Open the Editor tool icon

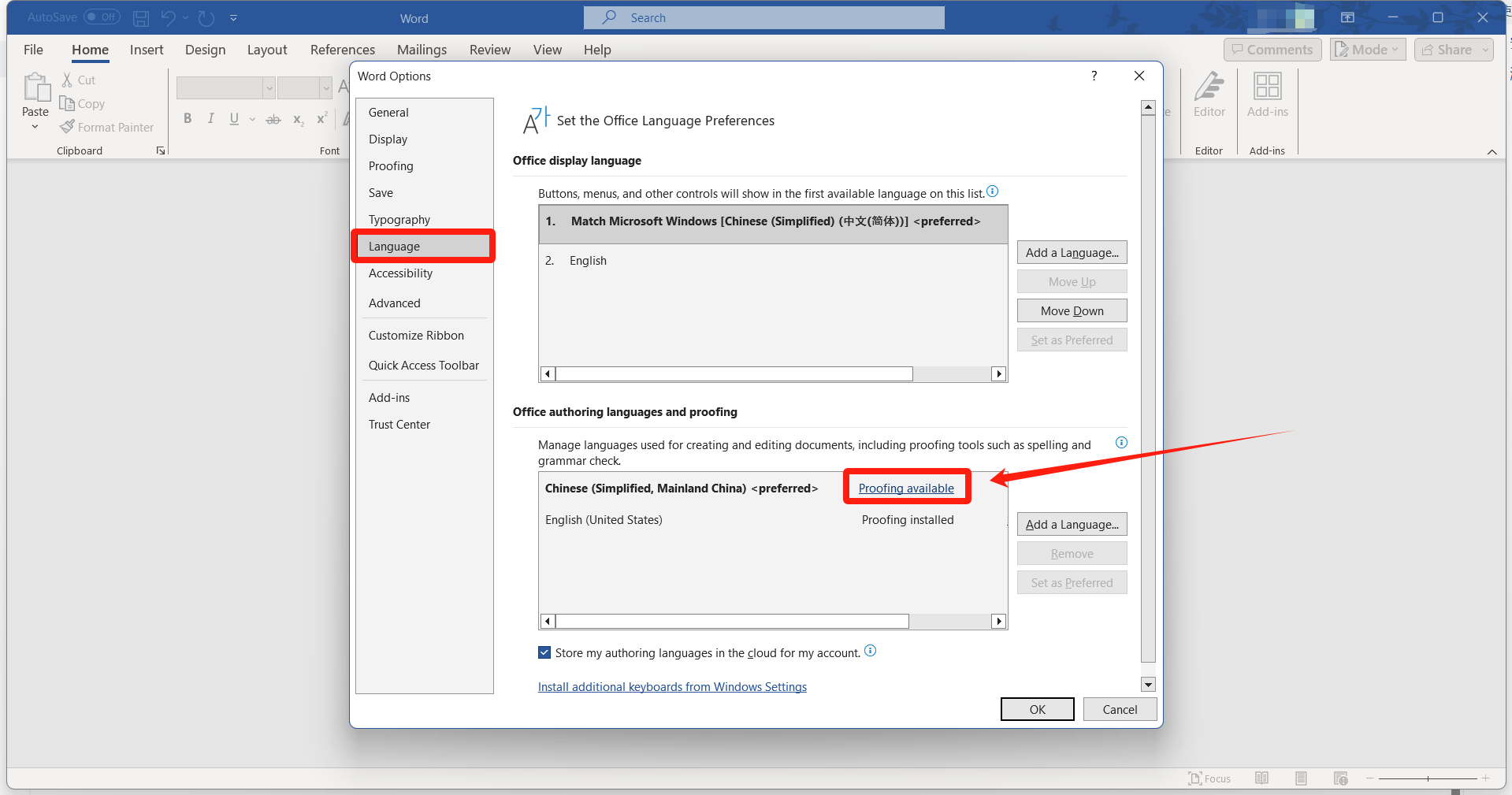1209,87
